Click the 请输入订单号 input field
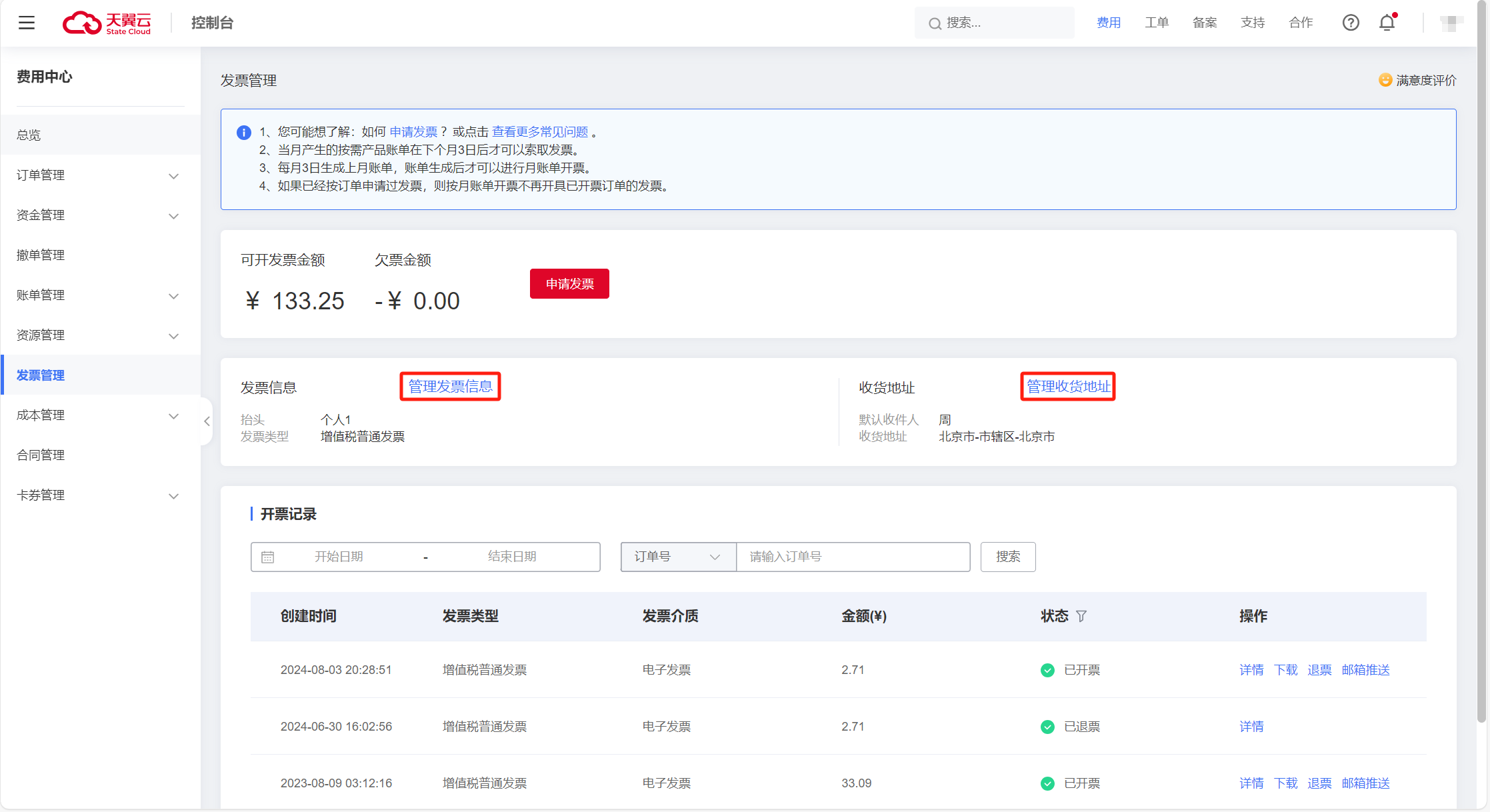This screenshot has width=1490, height=812. pos(853,557)
